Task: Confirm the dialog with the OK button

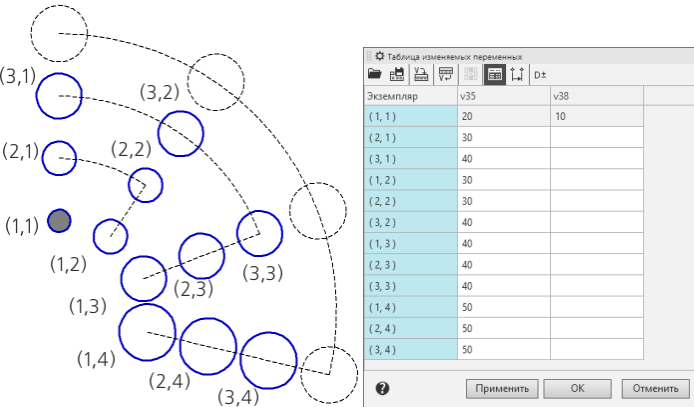Action: pyautogui.click(x=577, y=387)
